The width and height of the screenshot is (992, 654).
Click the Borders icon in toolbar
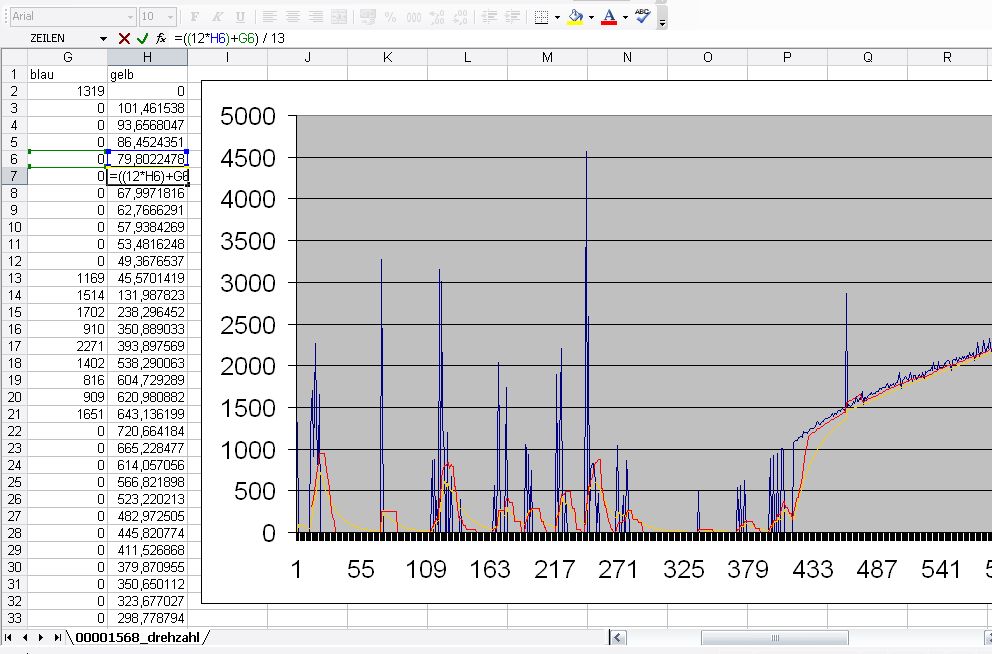[540, 17]
